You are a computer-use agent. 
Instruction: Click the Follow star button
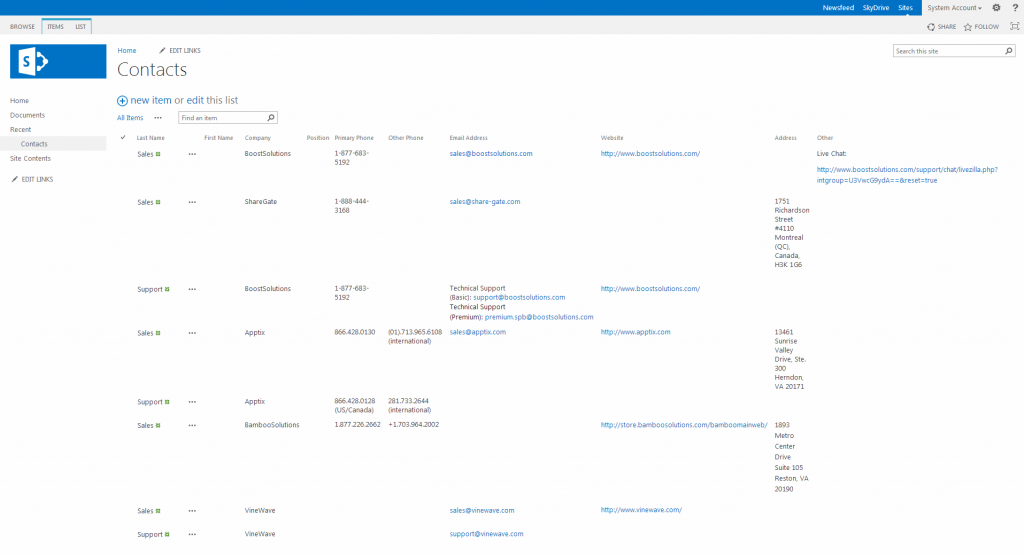click(x=981, y=27)
